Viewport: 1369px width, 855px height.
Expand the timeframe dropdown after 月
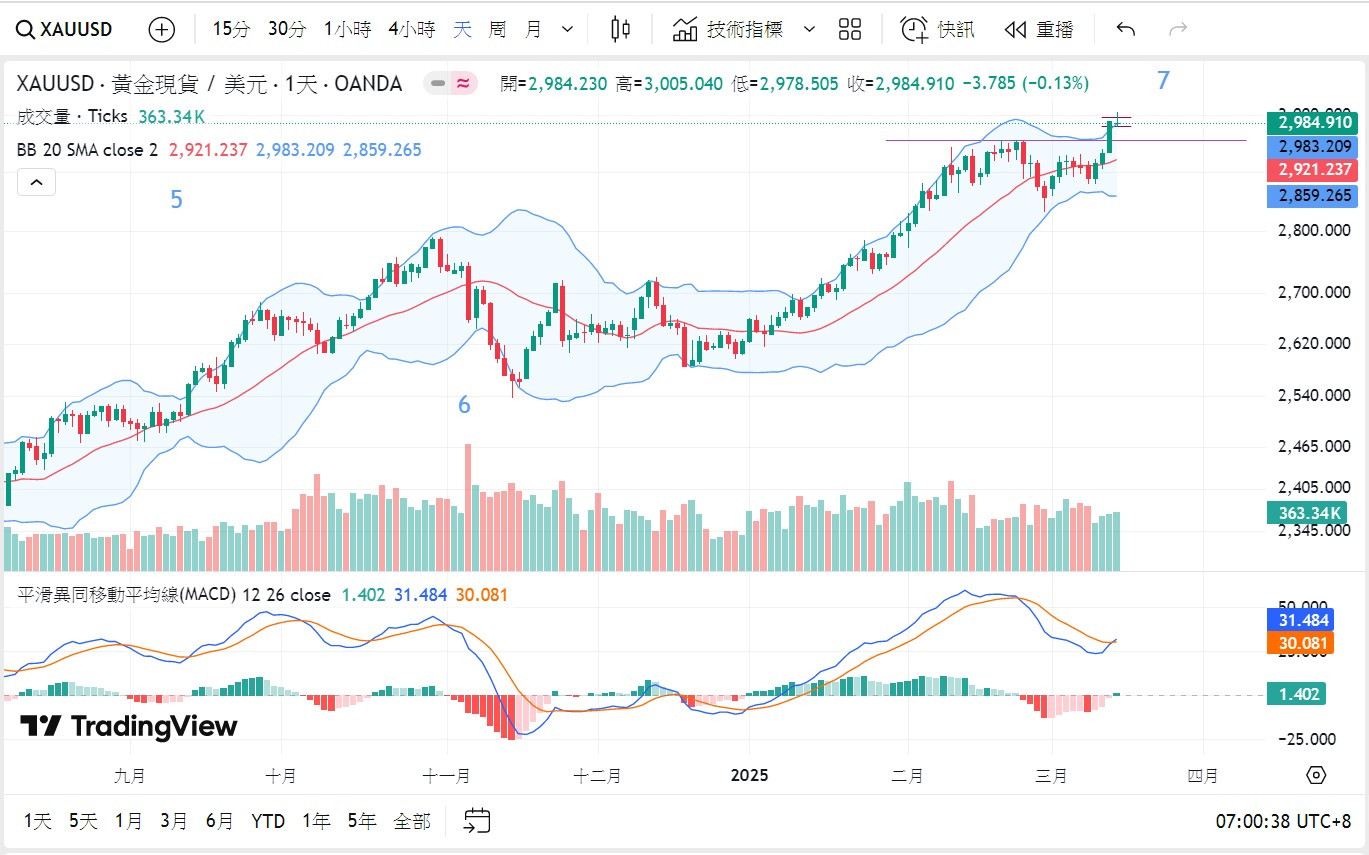point(568,29)
